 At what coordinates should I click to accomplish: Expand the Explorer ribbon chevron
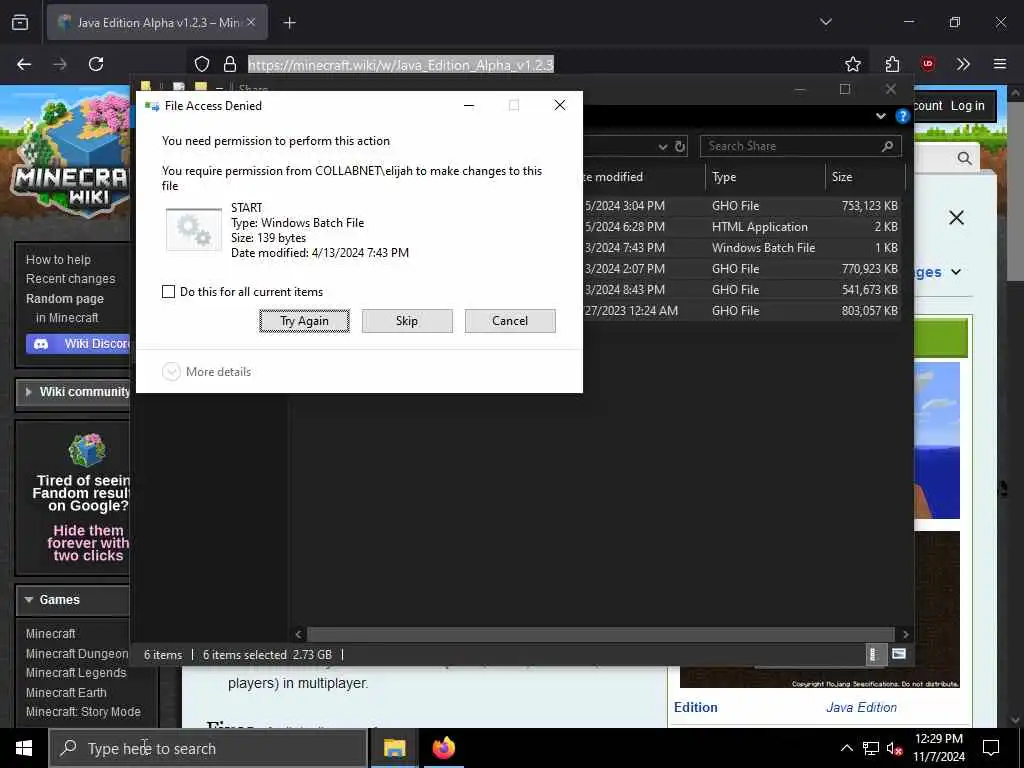pos(880,116)
